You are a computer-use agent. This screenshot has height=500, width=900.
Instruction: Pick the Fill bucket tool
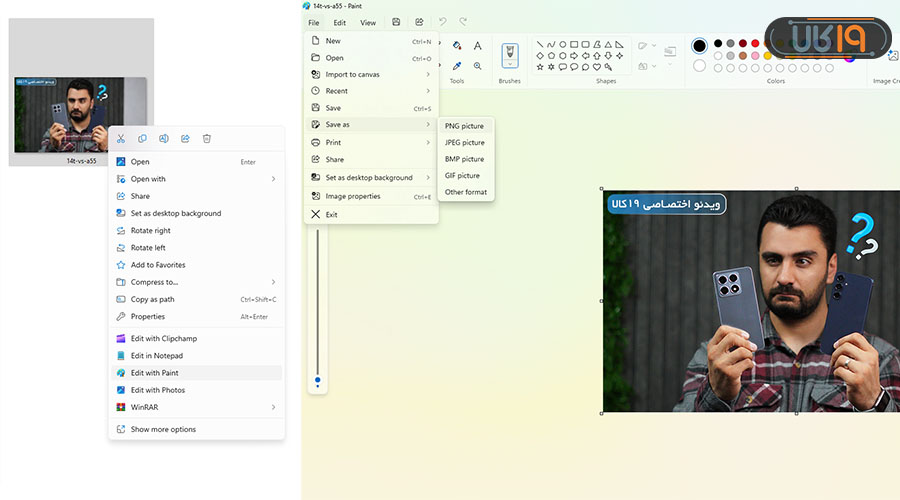457,45
